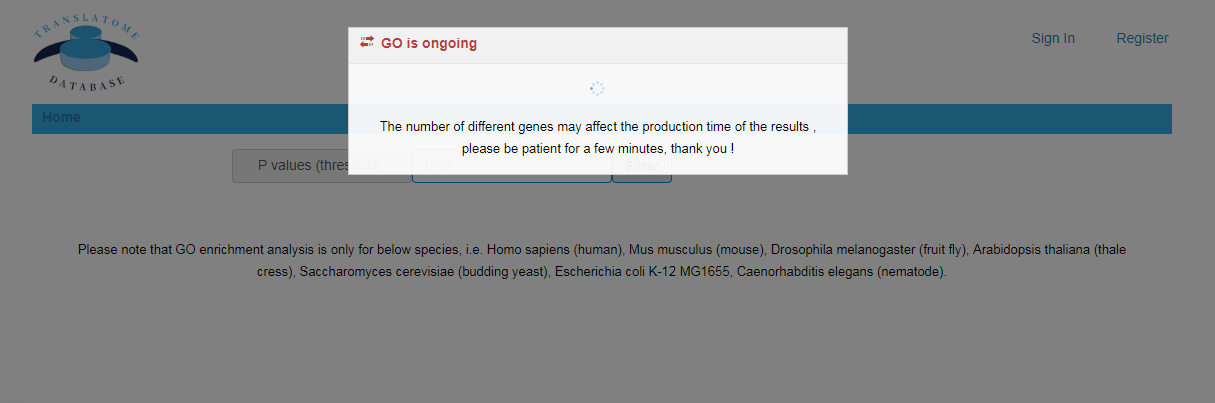Viewport: 1215px width, 403px height.
Task: Click the red arrows icon in dialog header
Action: [x=367, y=42]
